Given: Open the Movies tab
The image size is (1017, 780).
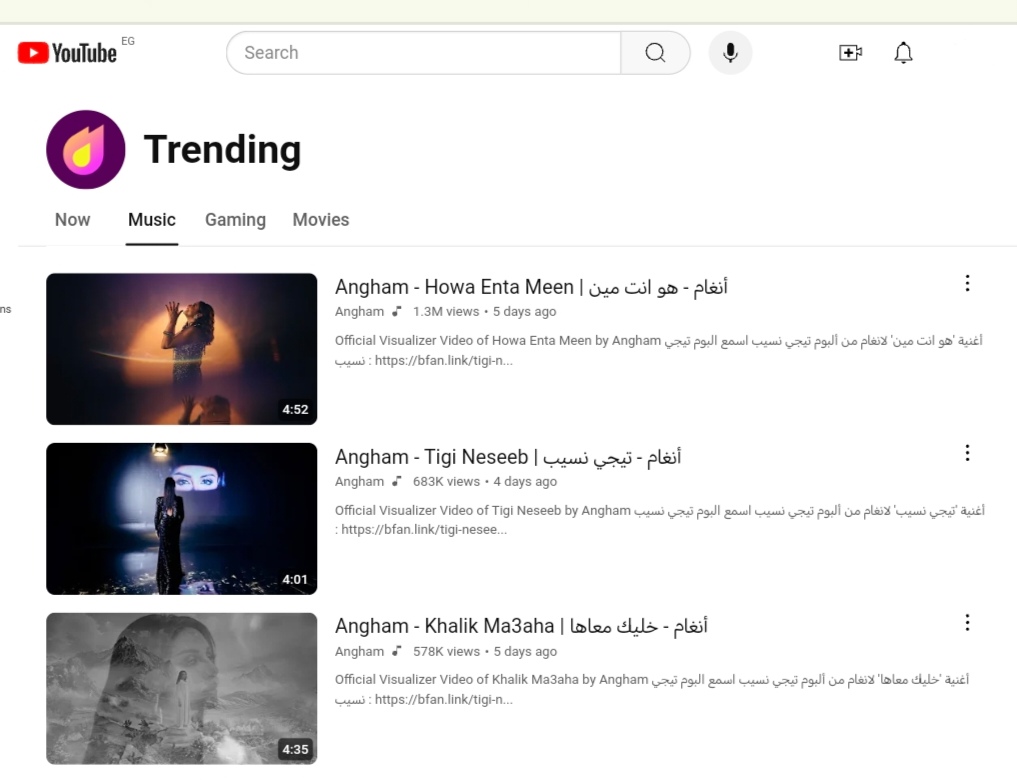Looking at the screenshot, I should (321, 220).
